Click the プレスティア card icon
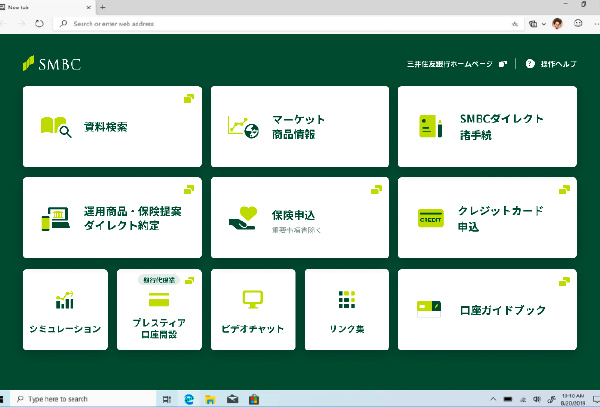 [159, 300]
